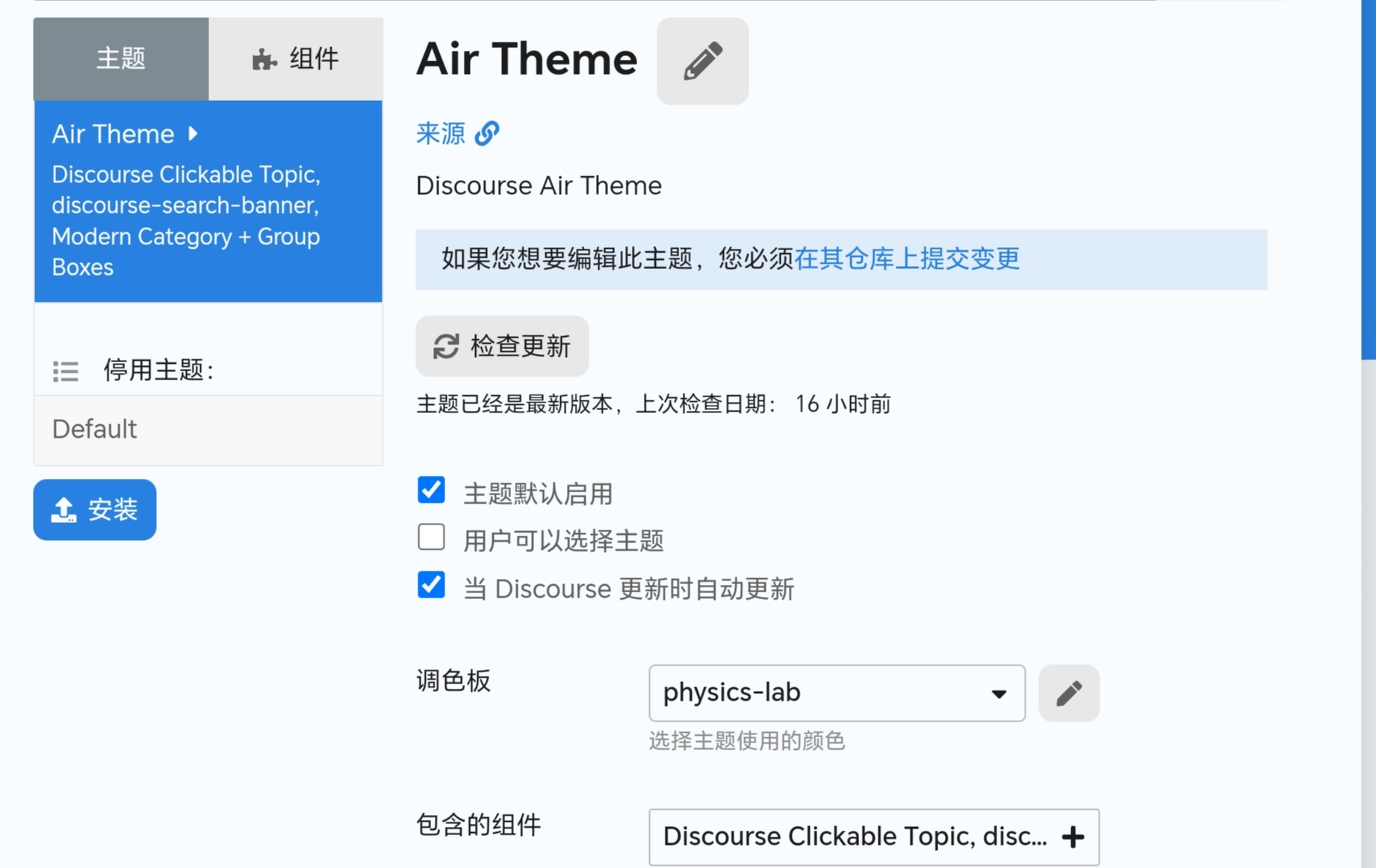Click the chain link icon next to 来源

click(487, 134)
